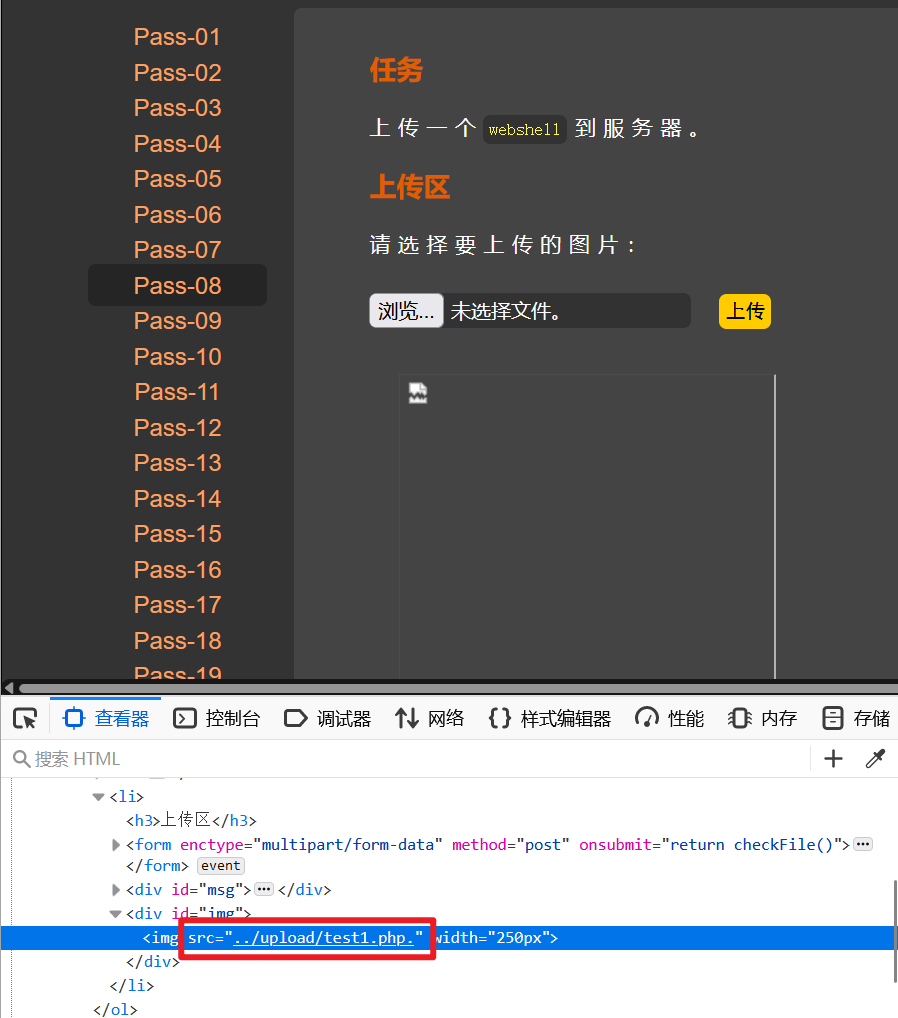Screen dimensions: 898x1018
Task: Open Pass-18 in the sidebar
Action: click(x=177, y=640)
